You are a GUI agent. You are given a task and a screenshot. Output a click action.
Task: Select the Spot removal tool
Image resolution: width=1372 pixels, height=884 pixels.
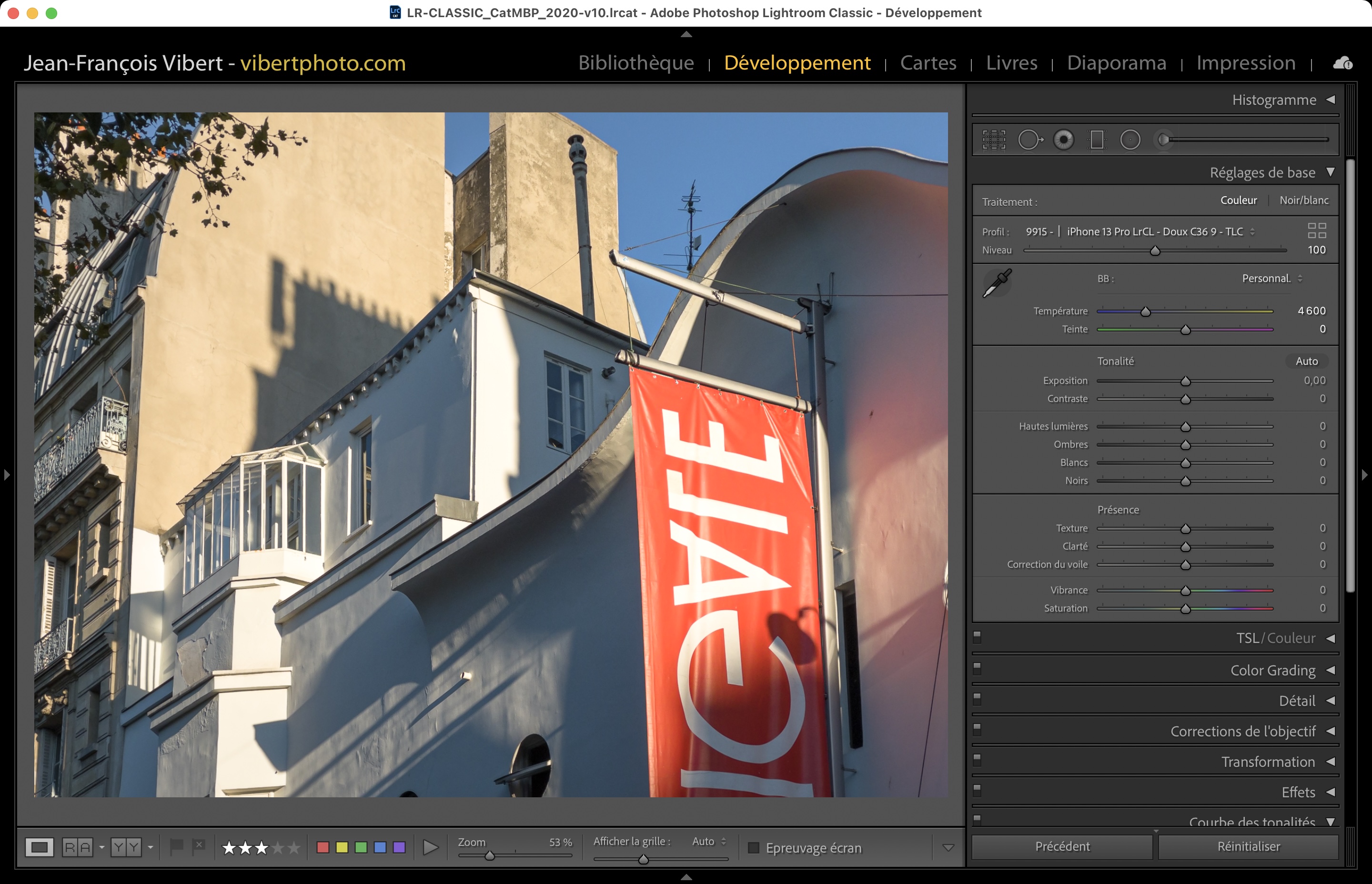click(1030, 140)
